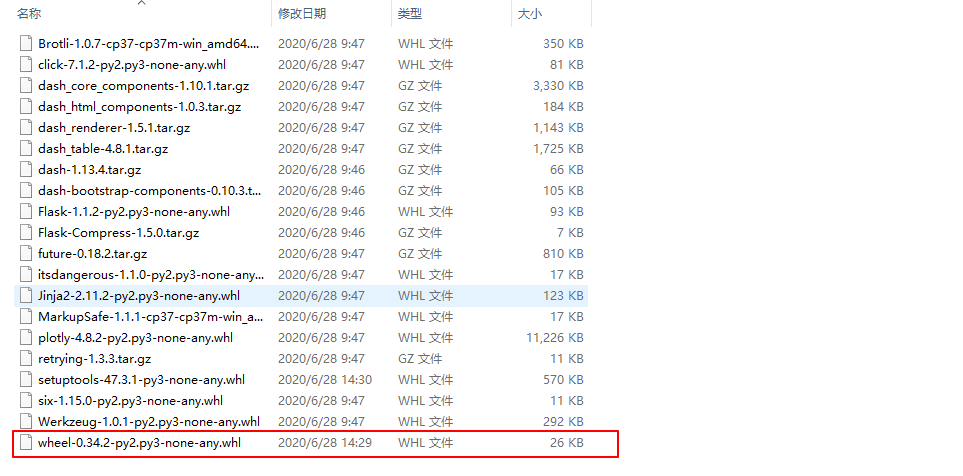Select setuptools-47.3.1-py3-none-any.whl file name
963x476 pixels.
click(141, 379)
